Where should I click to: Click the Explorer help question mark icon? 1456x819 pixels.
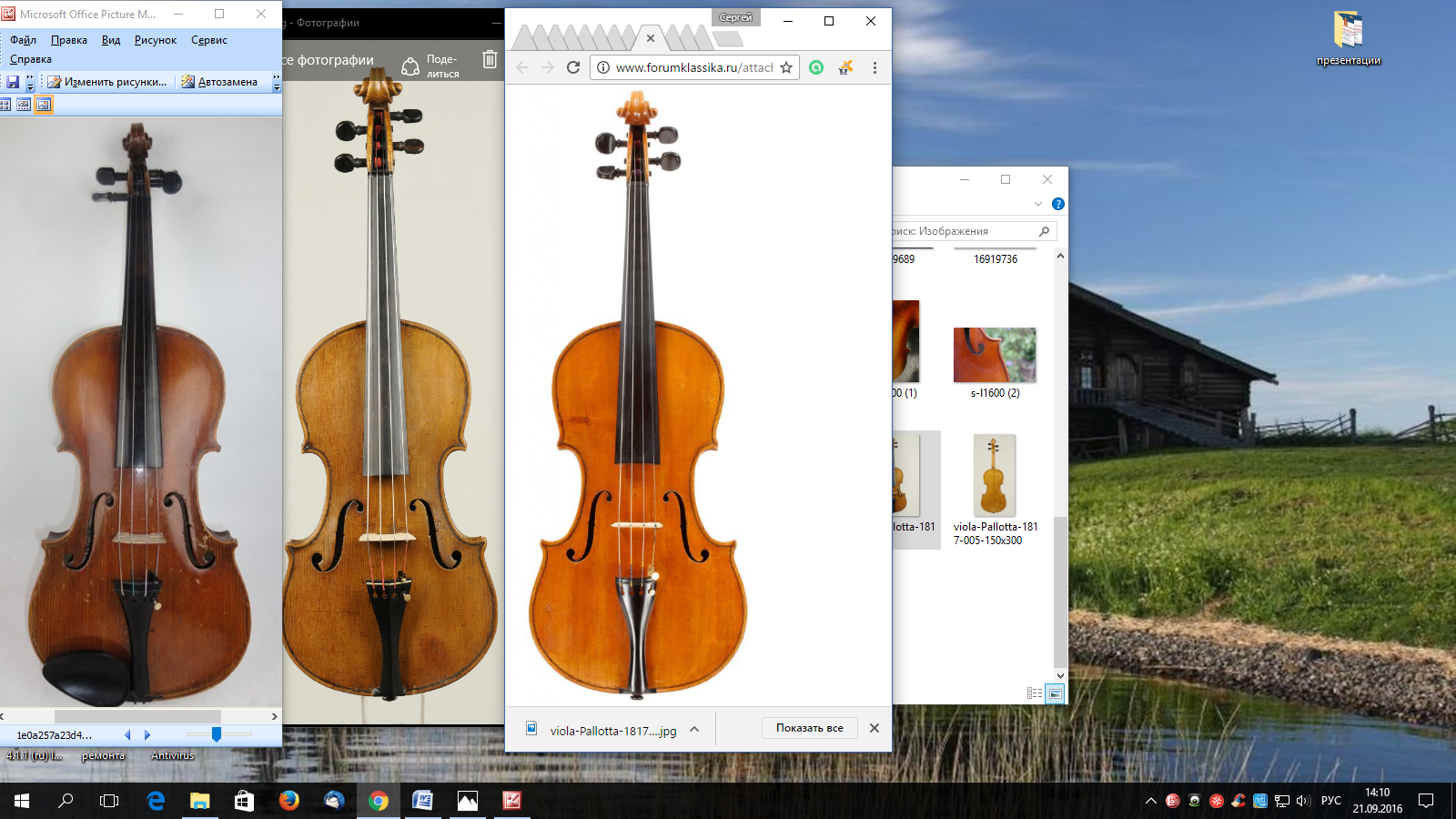(1057, 204)
